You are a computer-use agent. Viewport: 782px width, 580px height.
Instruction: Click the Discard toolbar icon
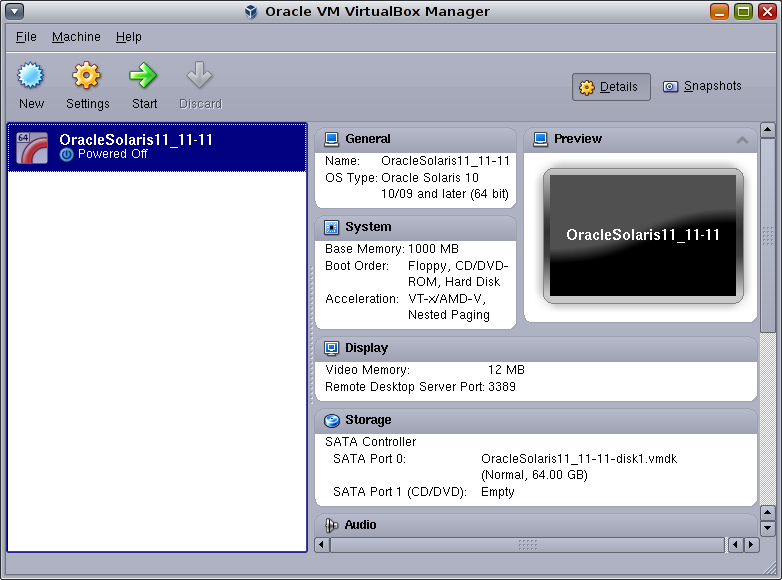tap(200, 76)
